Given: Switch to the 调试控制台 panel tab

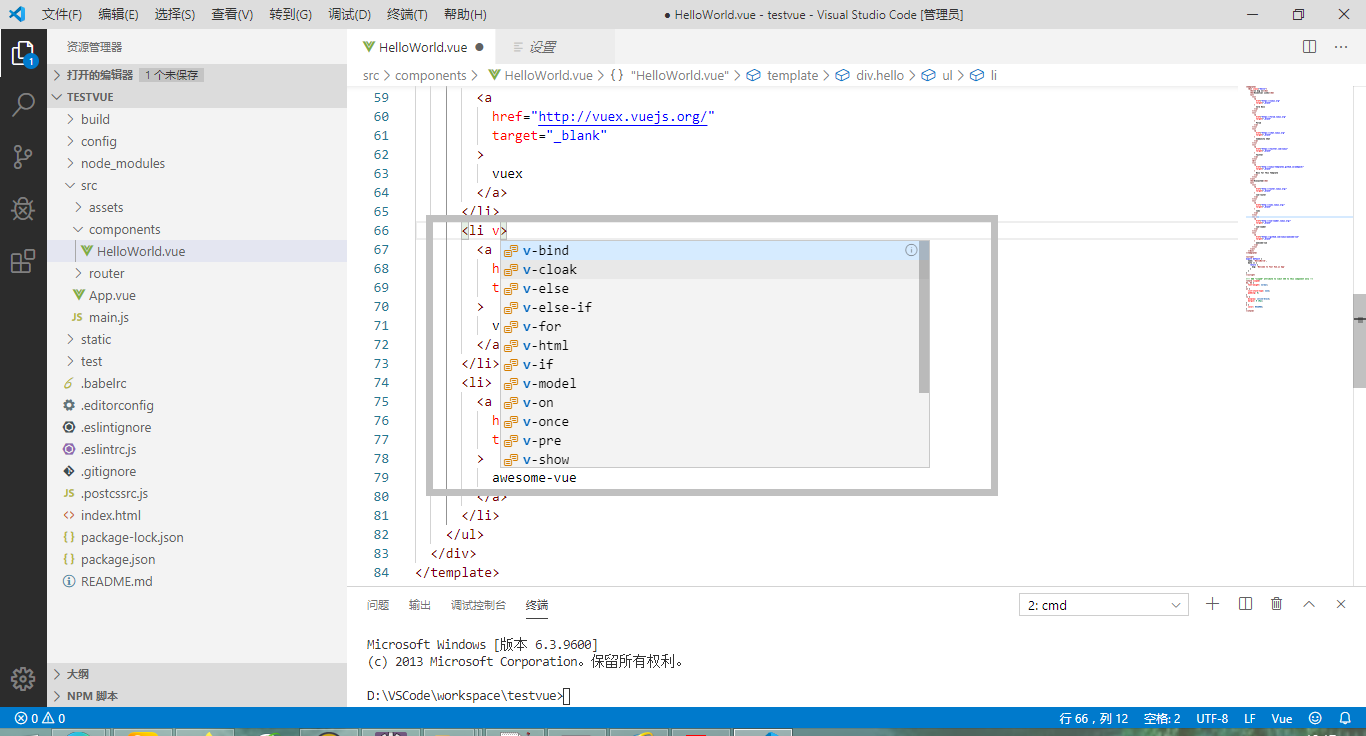Looking at the screenshot, I should [x=478, y=605].
